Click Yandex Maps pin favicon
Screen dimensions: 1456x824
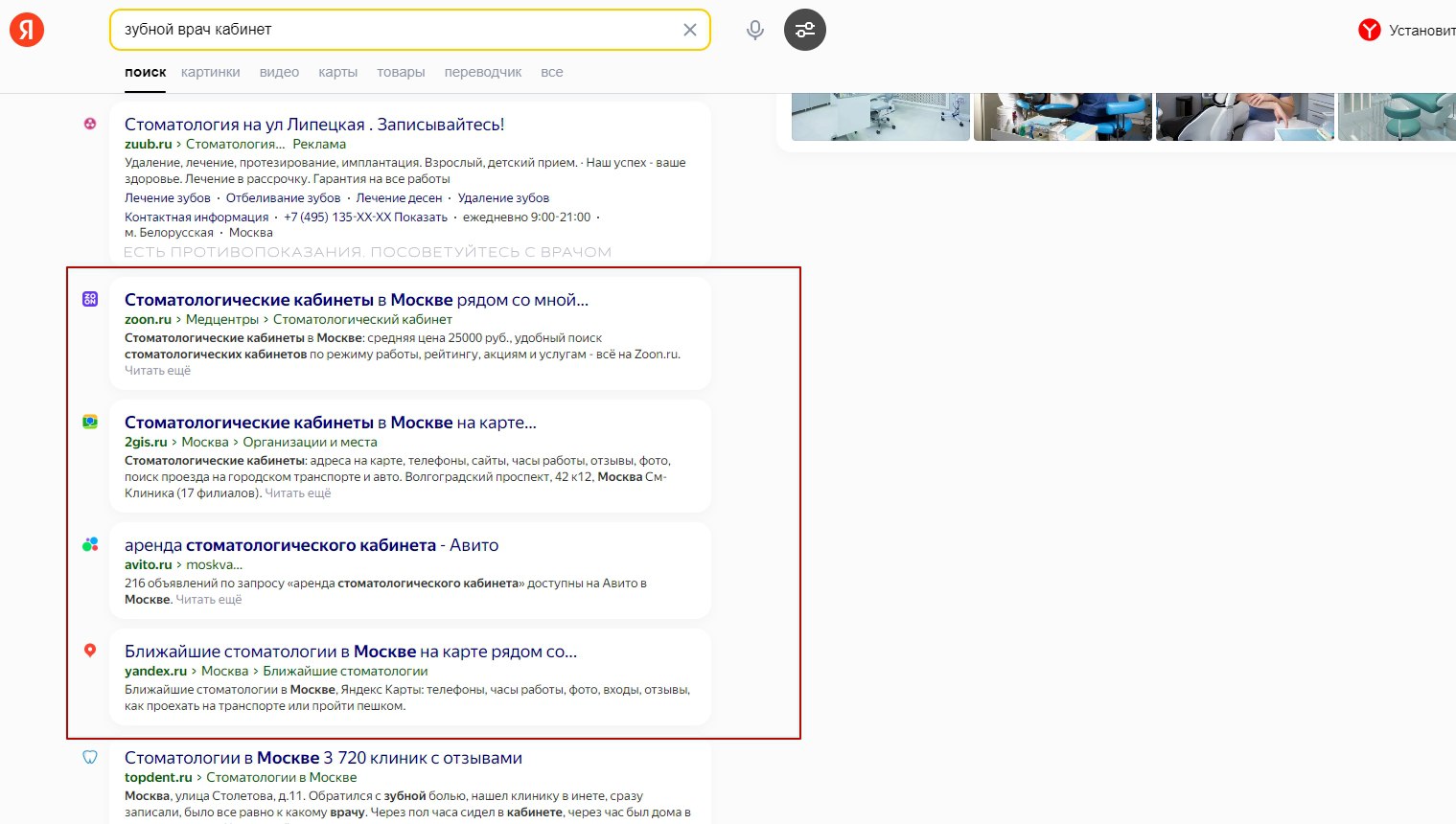[x=90, y=651]
